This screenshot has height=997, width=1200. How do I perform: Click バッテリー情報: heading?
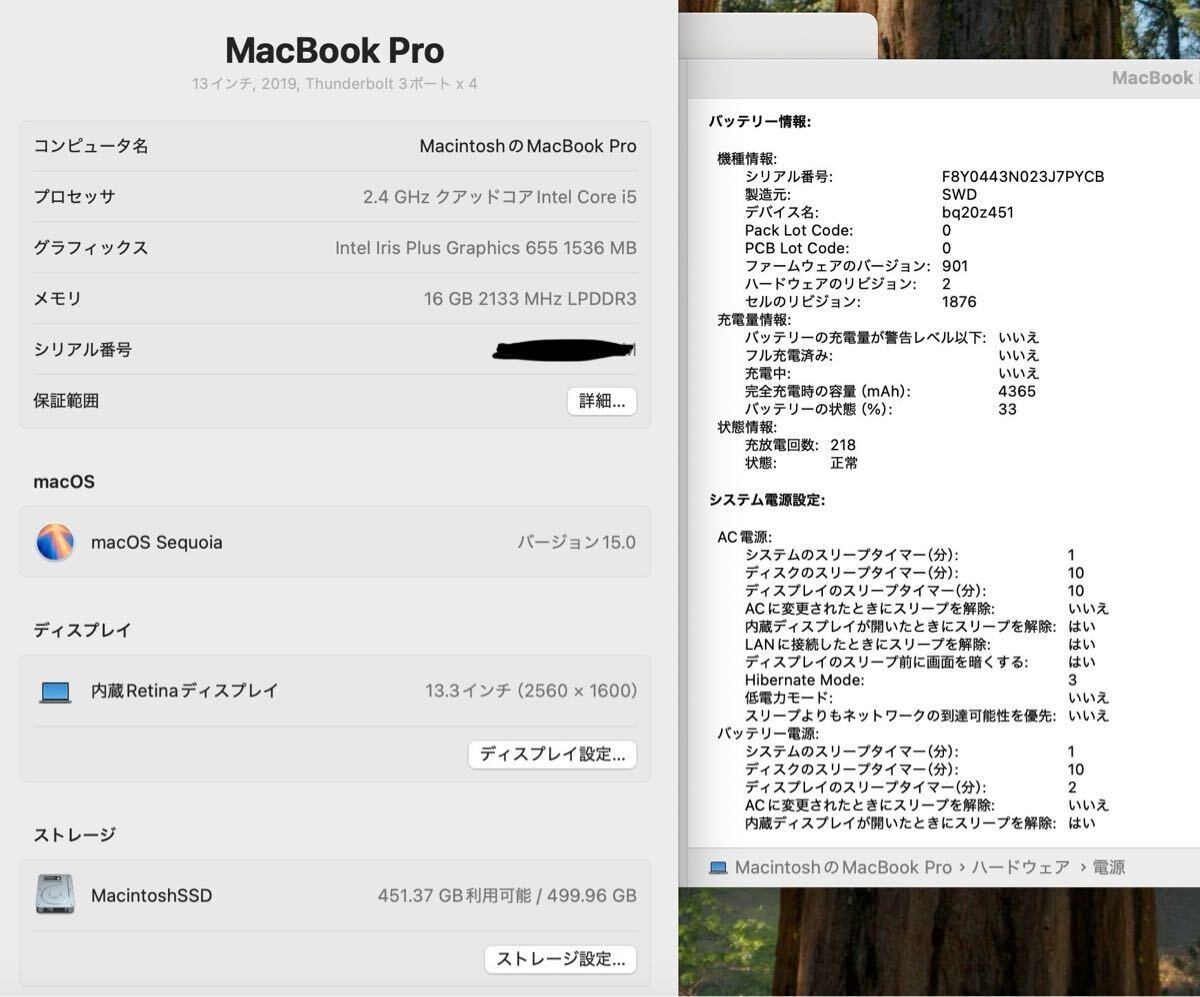tap(760, 122)
